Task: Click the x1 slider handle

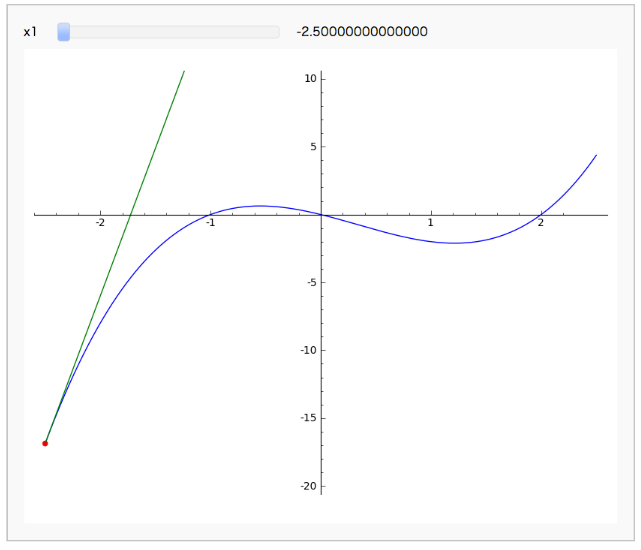Action: (63, 32)
